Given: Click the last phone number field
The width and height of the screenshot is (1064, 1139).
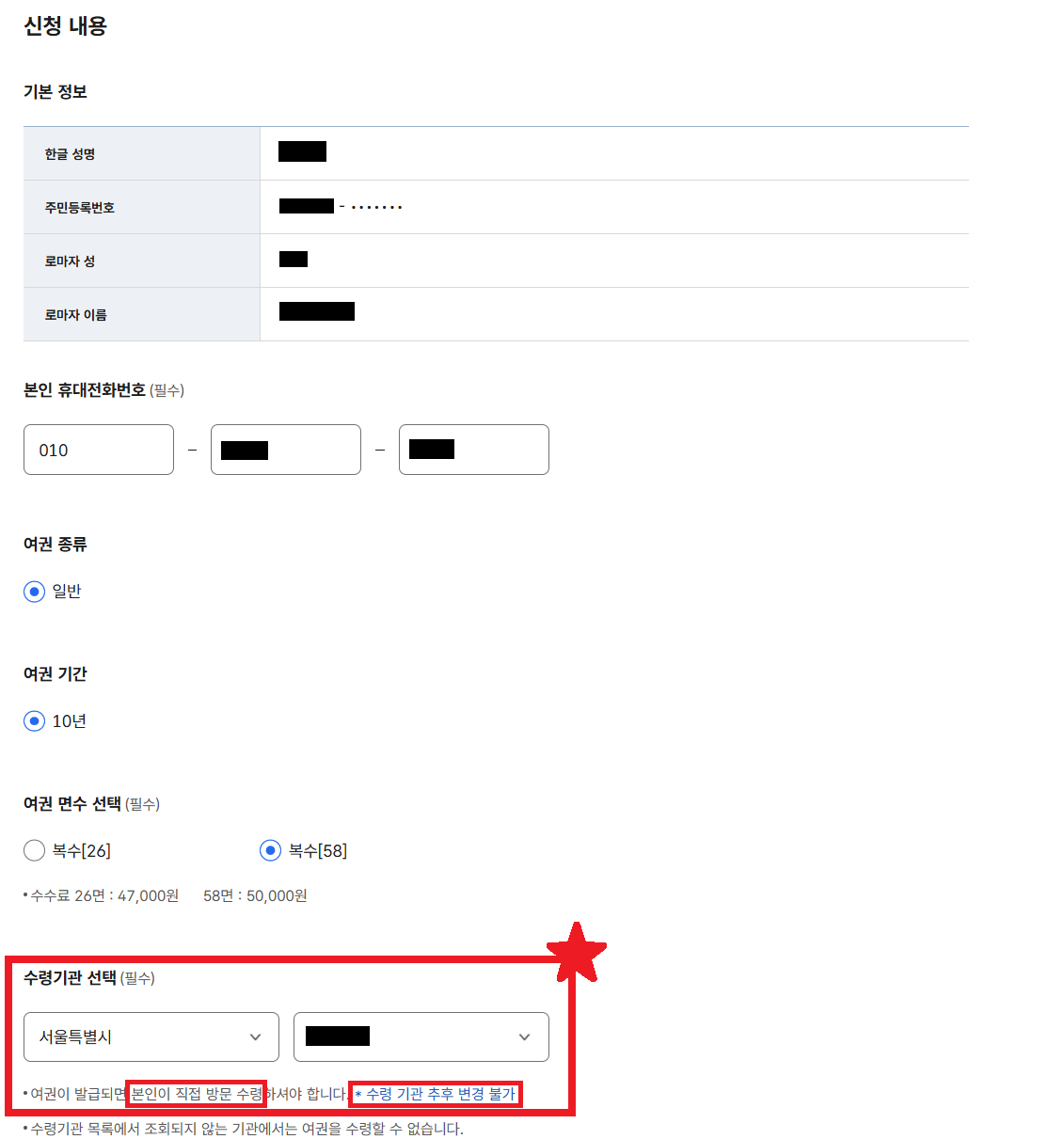Looking at the screenshot, I should [x=474, y=450].
